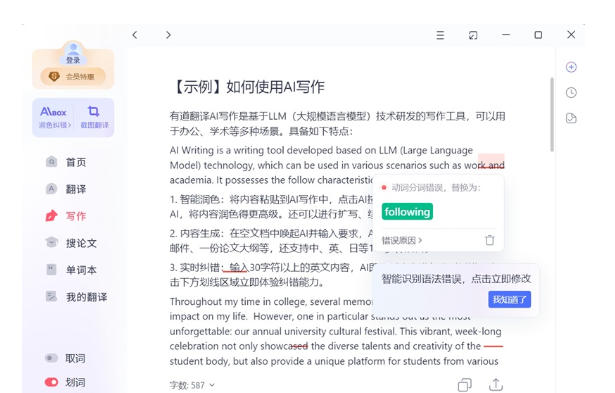Export document with share icon
The height and width of the screenshot is (393, 615).
496,385
